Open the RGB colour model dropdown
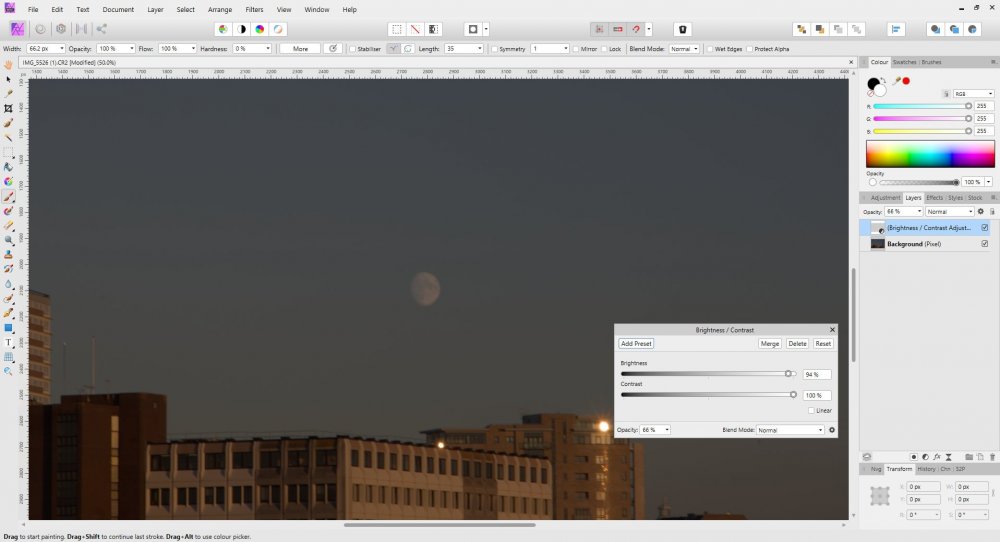 [x=974, y=94]
